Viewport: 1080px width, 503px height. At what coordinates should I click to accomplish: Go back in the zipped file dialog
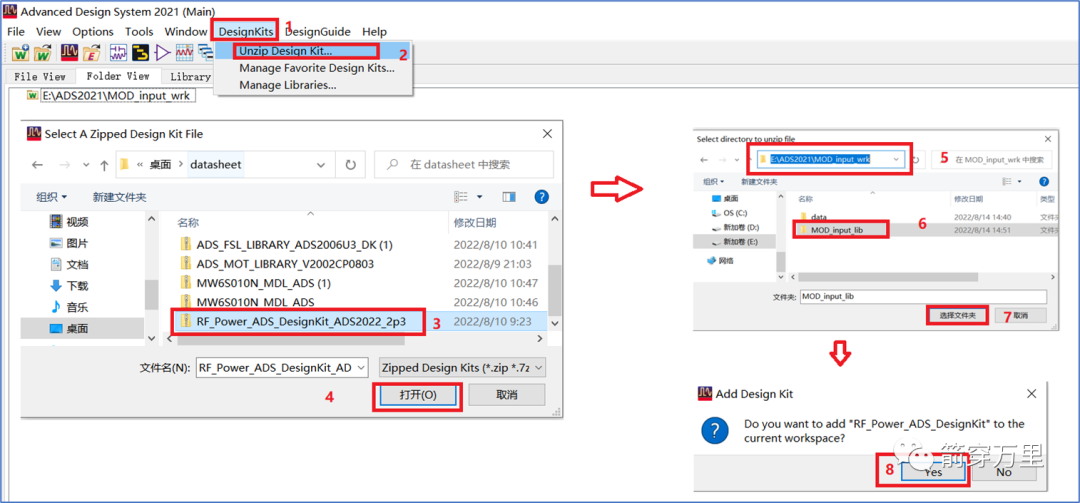point(37,165)
